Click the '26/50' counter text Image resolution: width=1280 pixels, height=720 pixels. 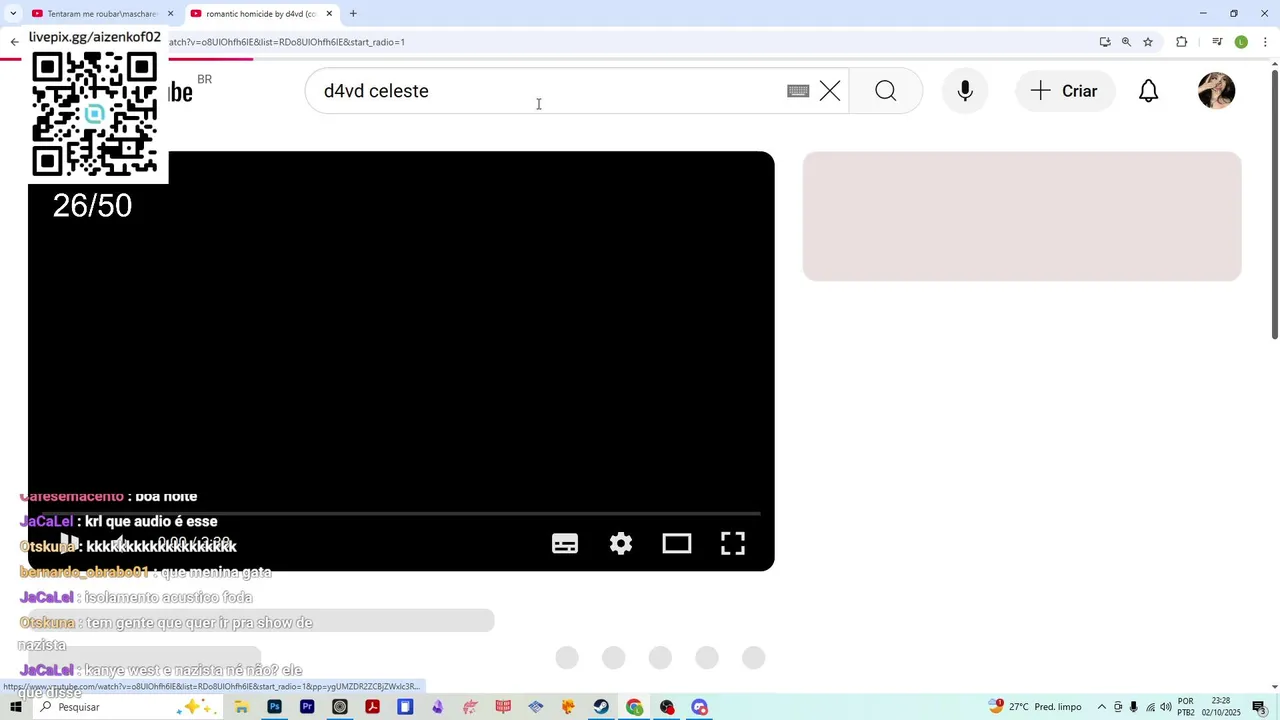[x=92, y=206]
